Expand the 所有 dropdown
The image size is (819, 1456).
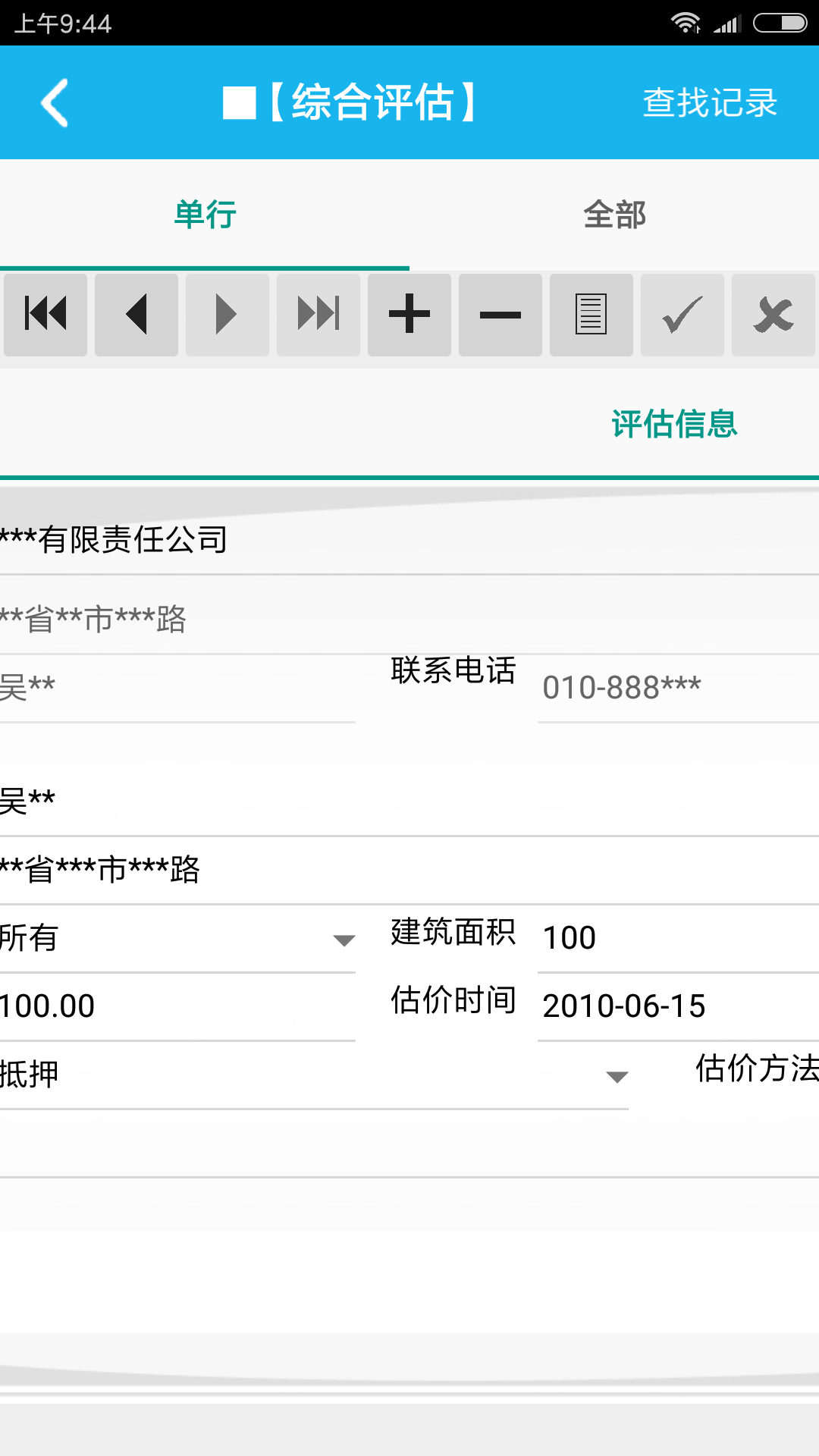[x=177, y=939]
